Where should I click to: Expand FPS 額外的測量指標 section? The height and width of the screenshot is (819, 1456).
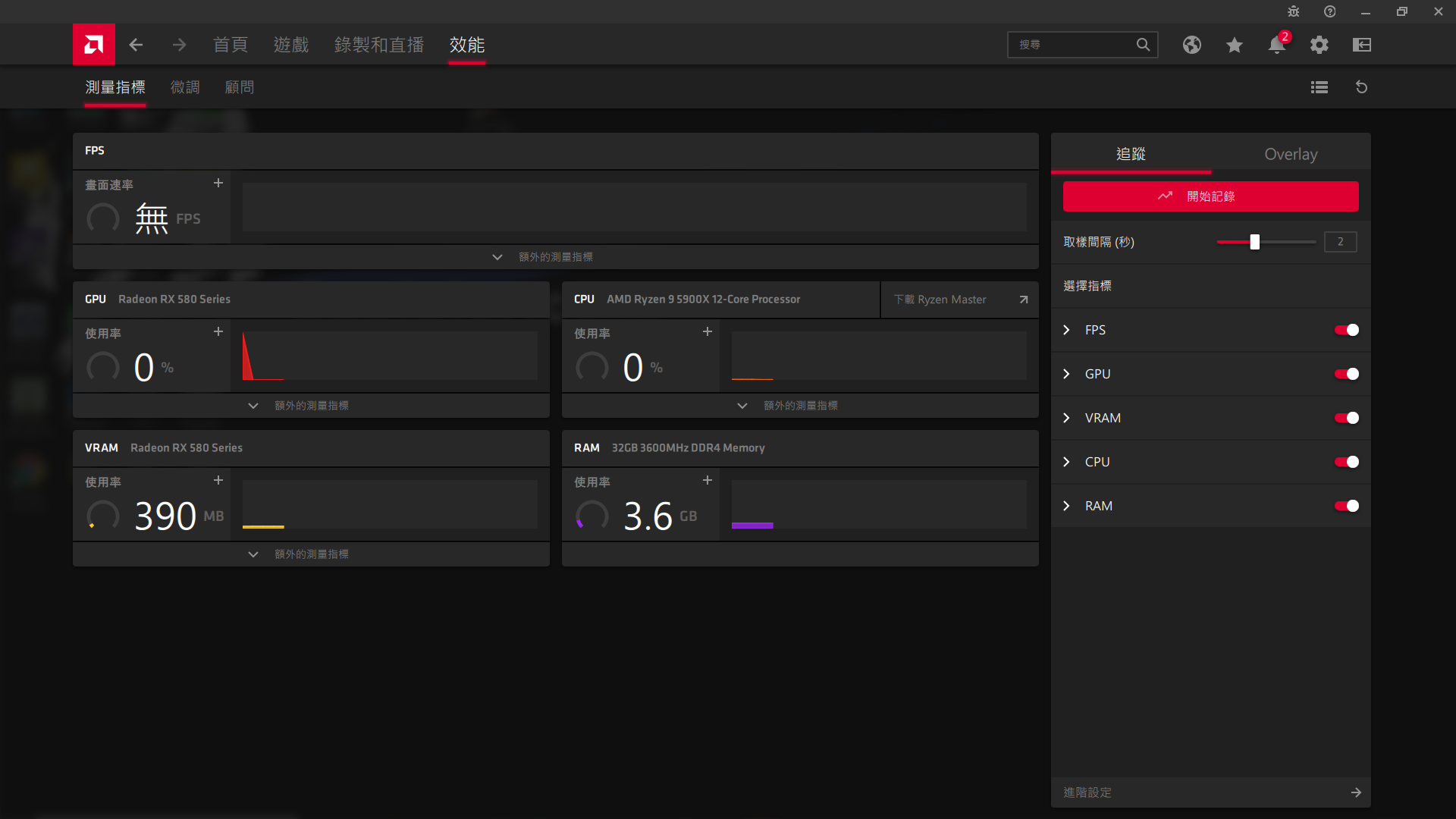click(556, 257)
